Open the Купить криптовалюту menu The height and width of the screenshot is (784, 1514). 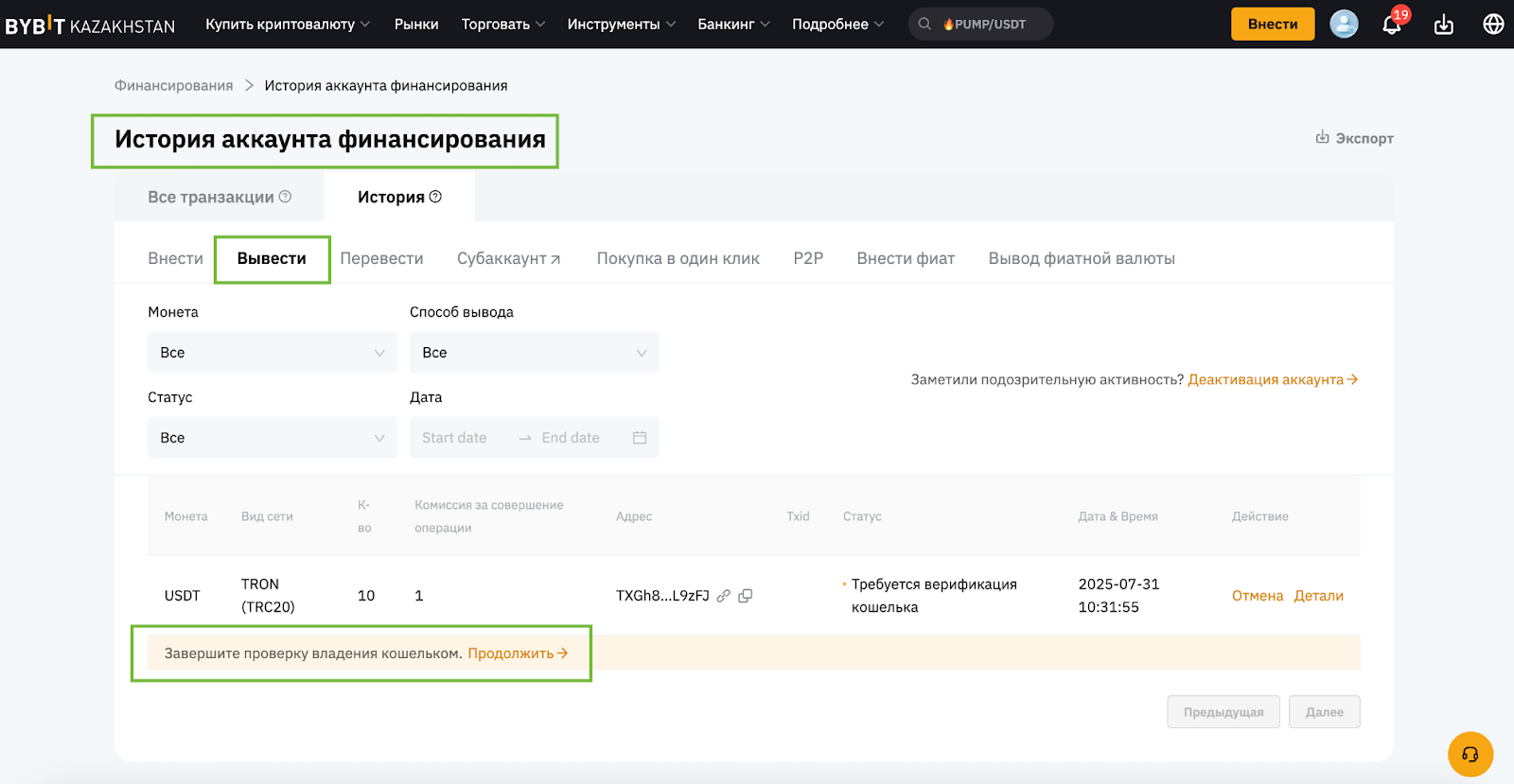coord(287,25)
